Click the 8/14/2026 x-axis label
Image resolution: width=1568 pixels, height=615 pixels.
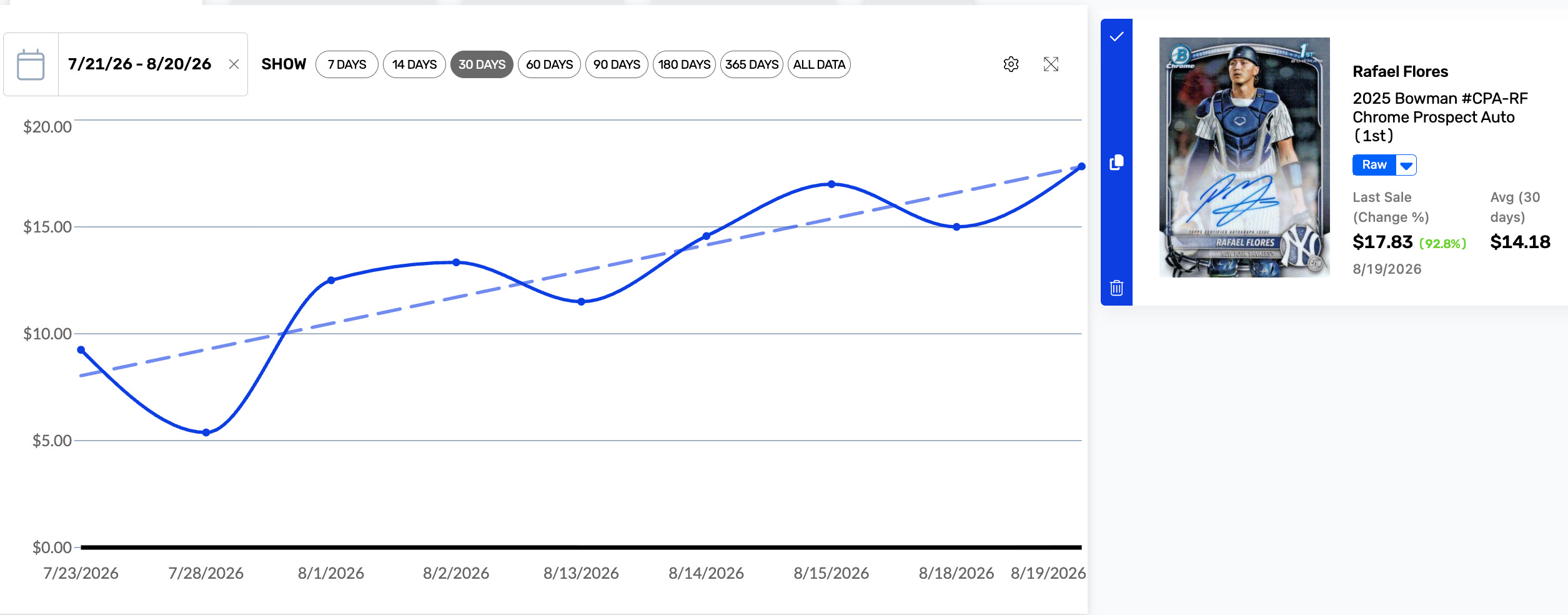[x=706, y=573]
